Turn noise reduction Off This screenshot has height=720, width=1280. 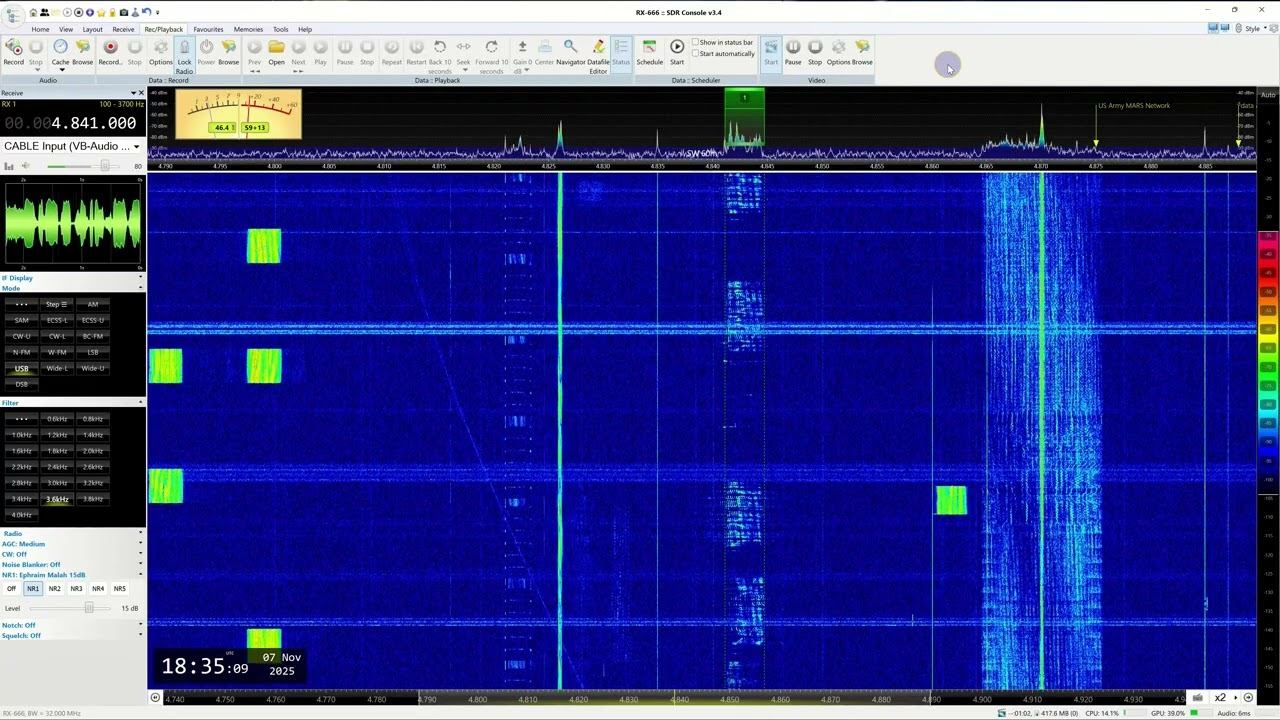pyautogui.click(x=11, y=589)
